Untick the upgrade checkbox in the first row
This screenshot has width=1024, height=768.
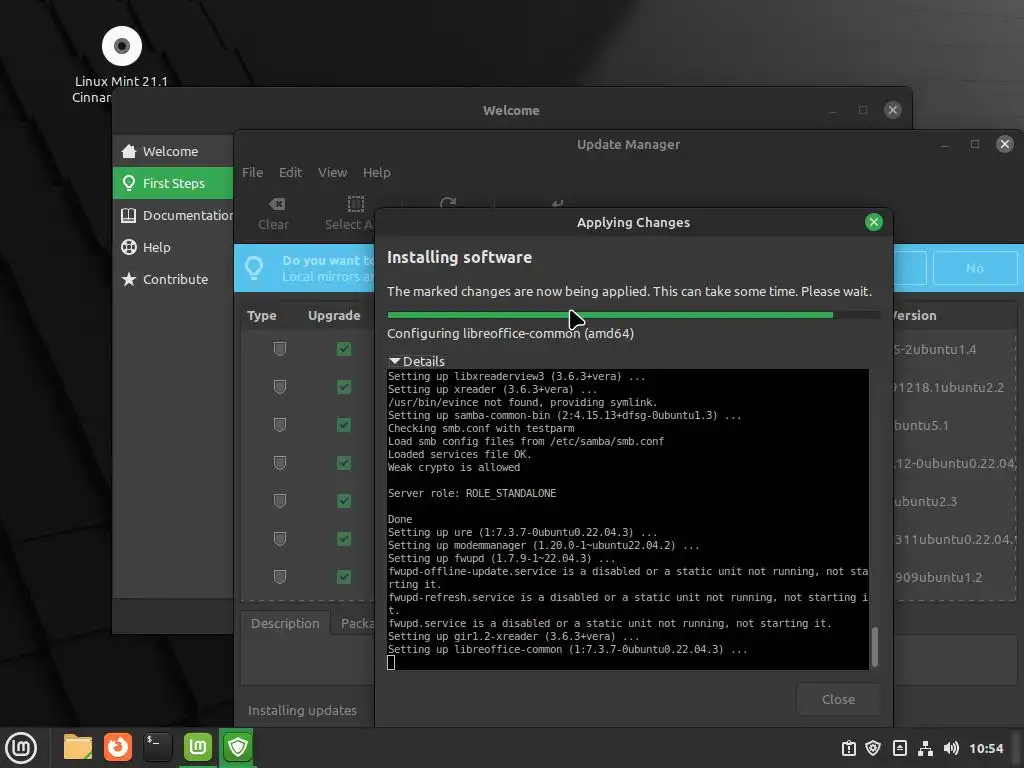344,349
